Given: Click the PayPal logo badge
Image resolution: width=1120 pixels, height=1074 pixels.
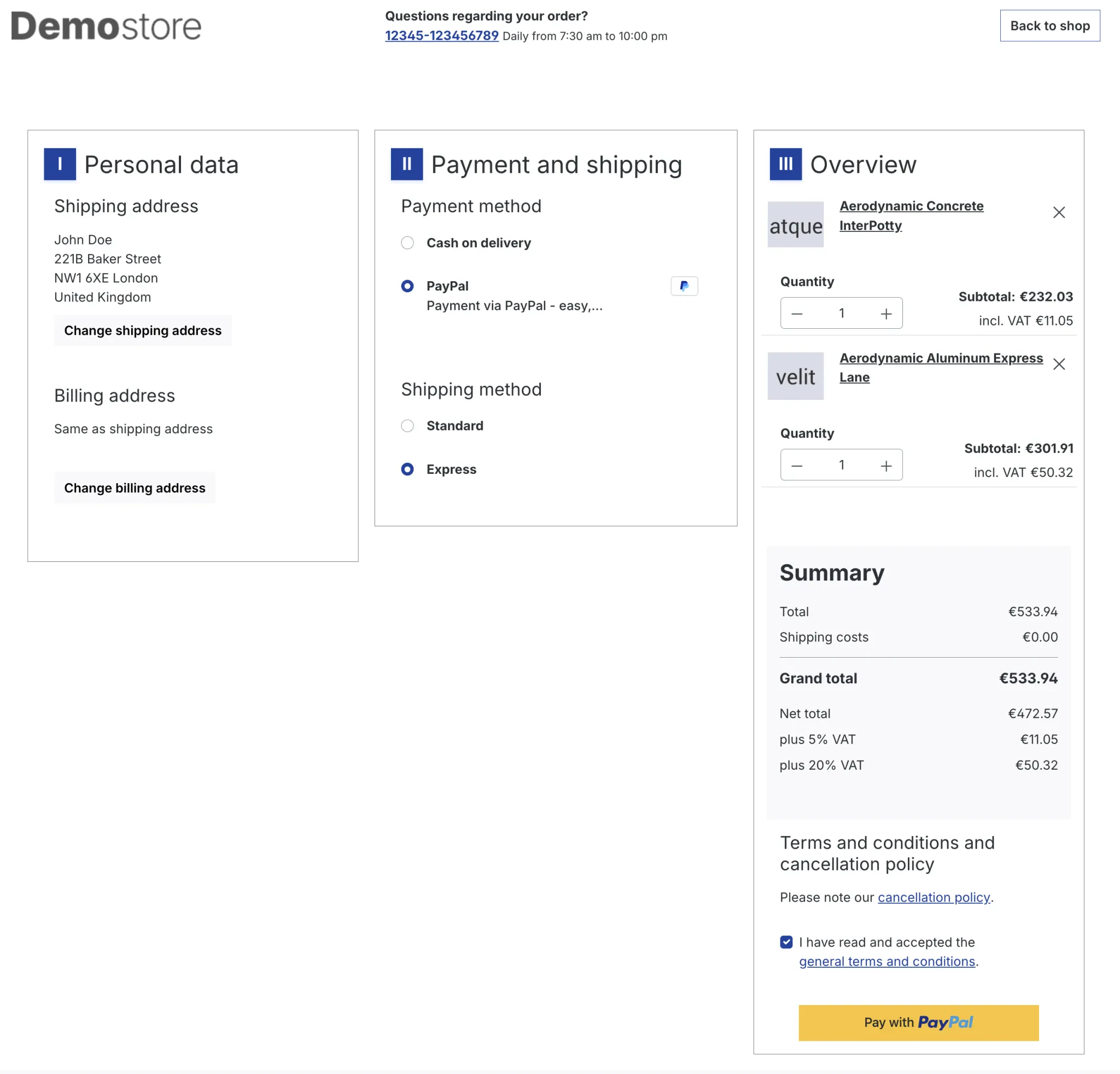Looking at the screenshot, I should click(x=684, y=286).
